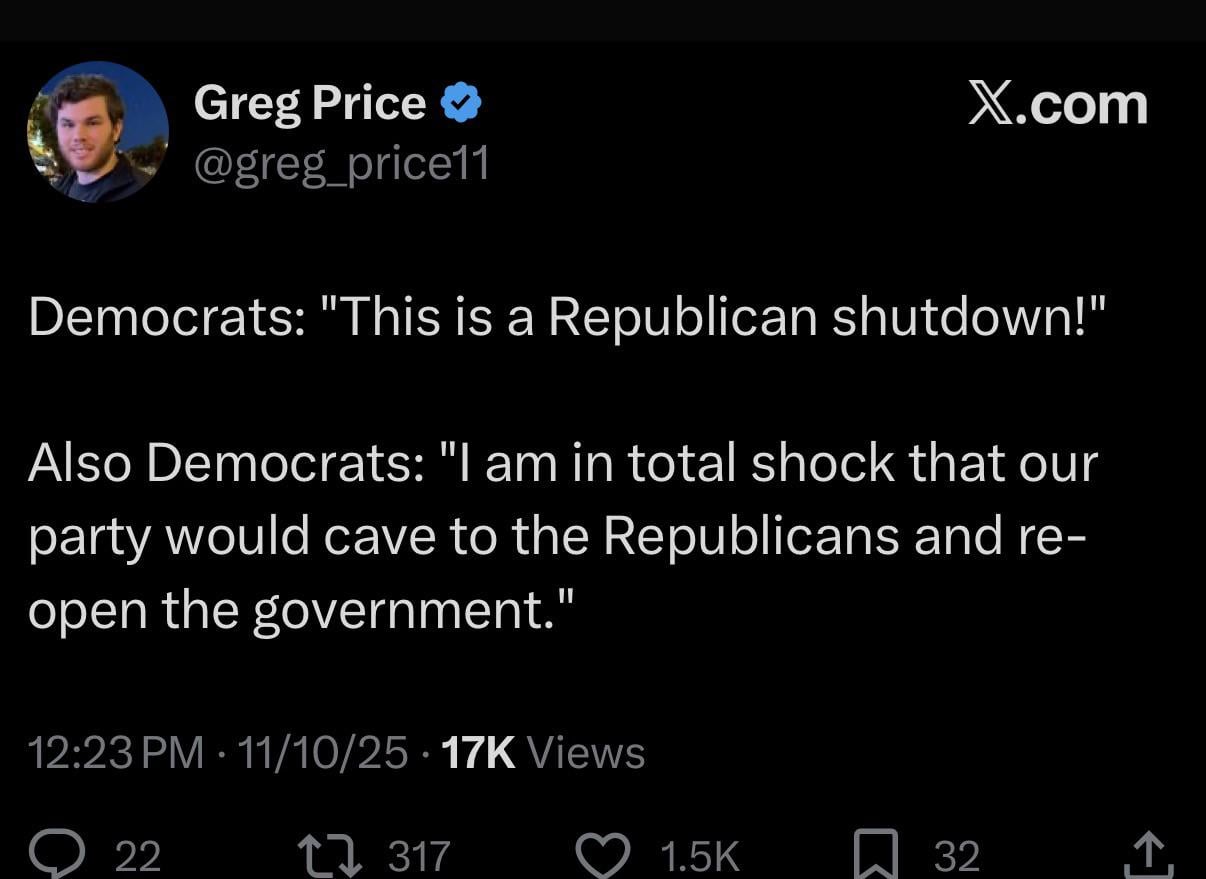
Task: Click the blue verified checkmark badge
Action: point(461,103)
